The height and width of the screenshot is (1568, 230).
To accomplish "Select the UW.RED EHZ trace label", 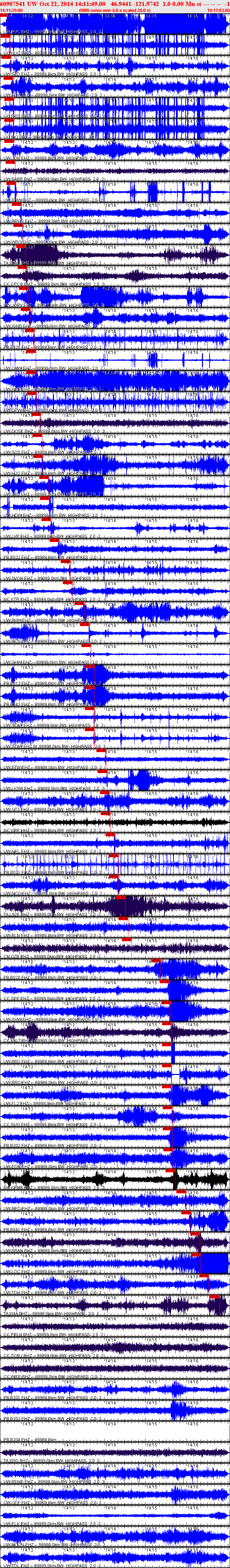I will (x=54, y=1207).
